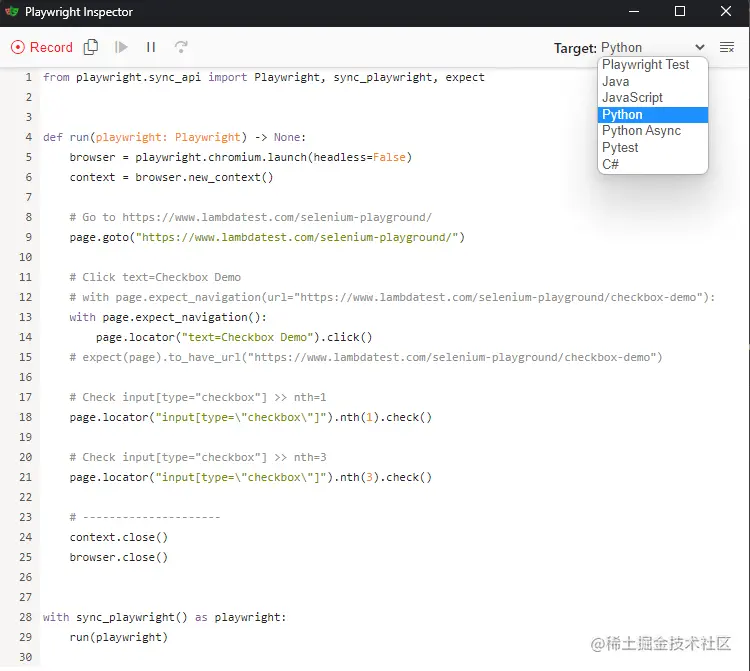Click the '# Go to https://www.lambdatest.com' comment
The height and width of the screenshot is (671, 750).
(251, 218)
